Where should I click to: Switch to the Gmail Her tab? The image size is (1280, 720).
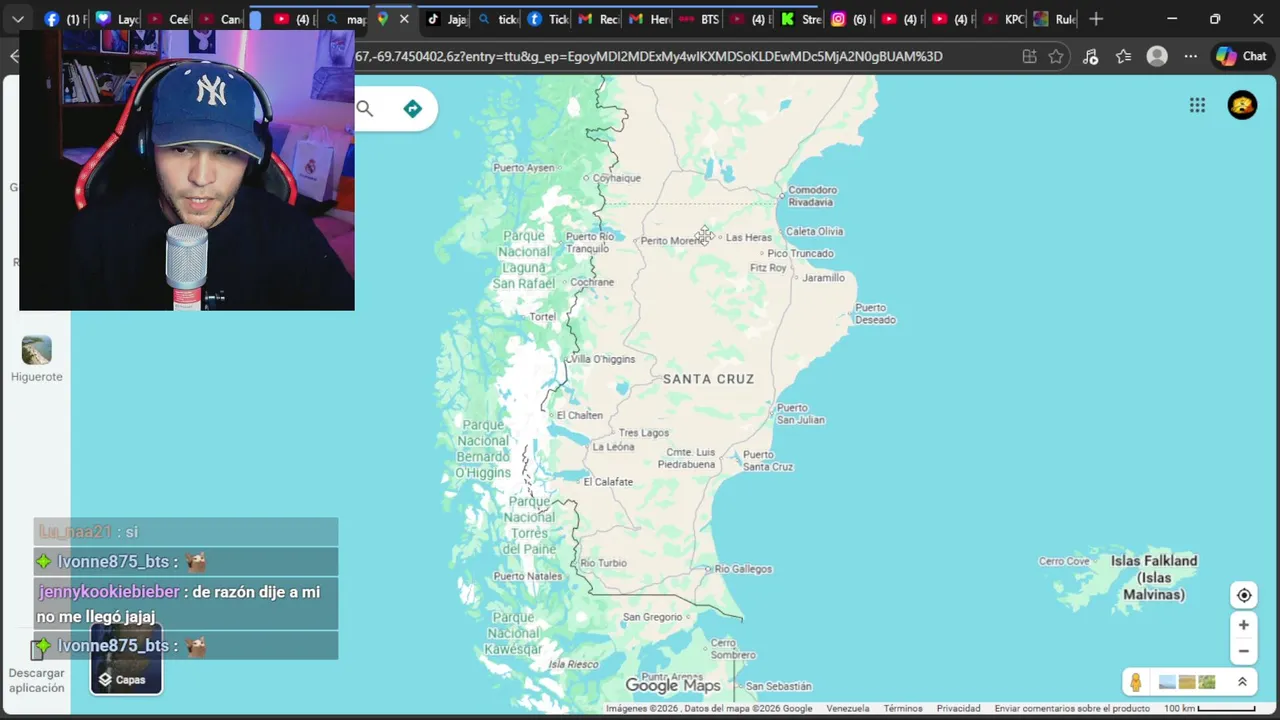click(649, 19)
